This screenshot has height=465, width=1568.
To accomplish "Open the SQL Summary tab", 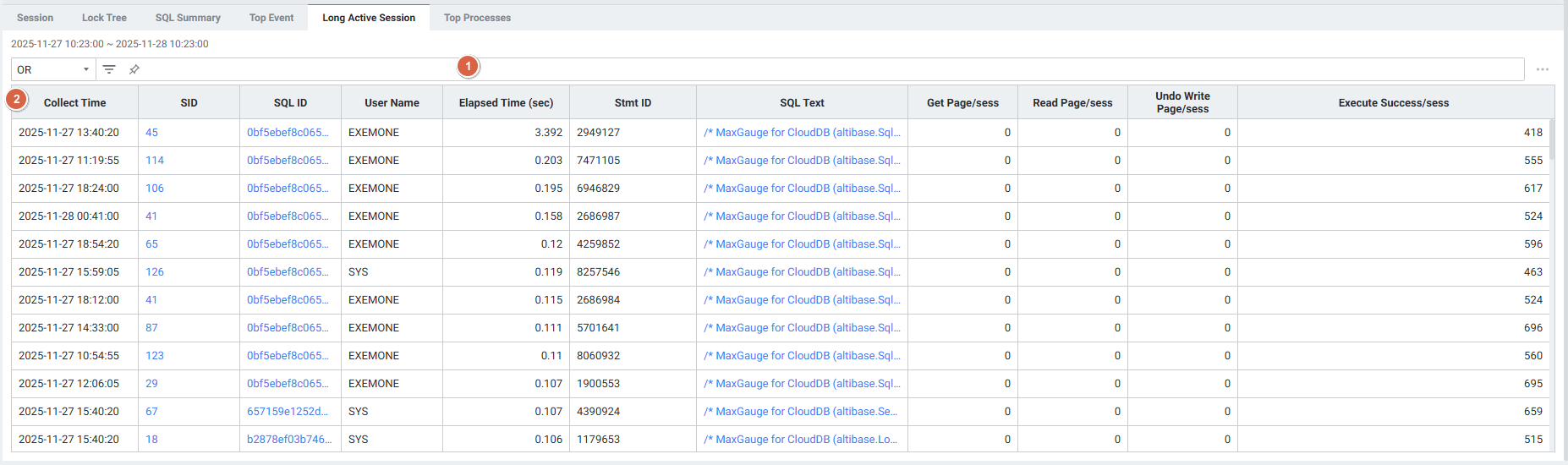I will click(188, 18).
